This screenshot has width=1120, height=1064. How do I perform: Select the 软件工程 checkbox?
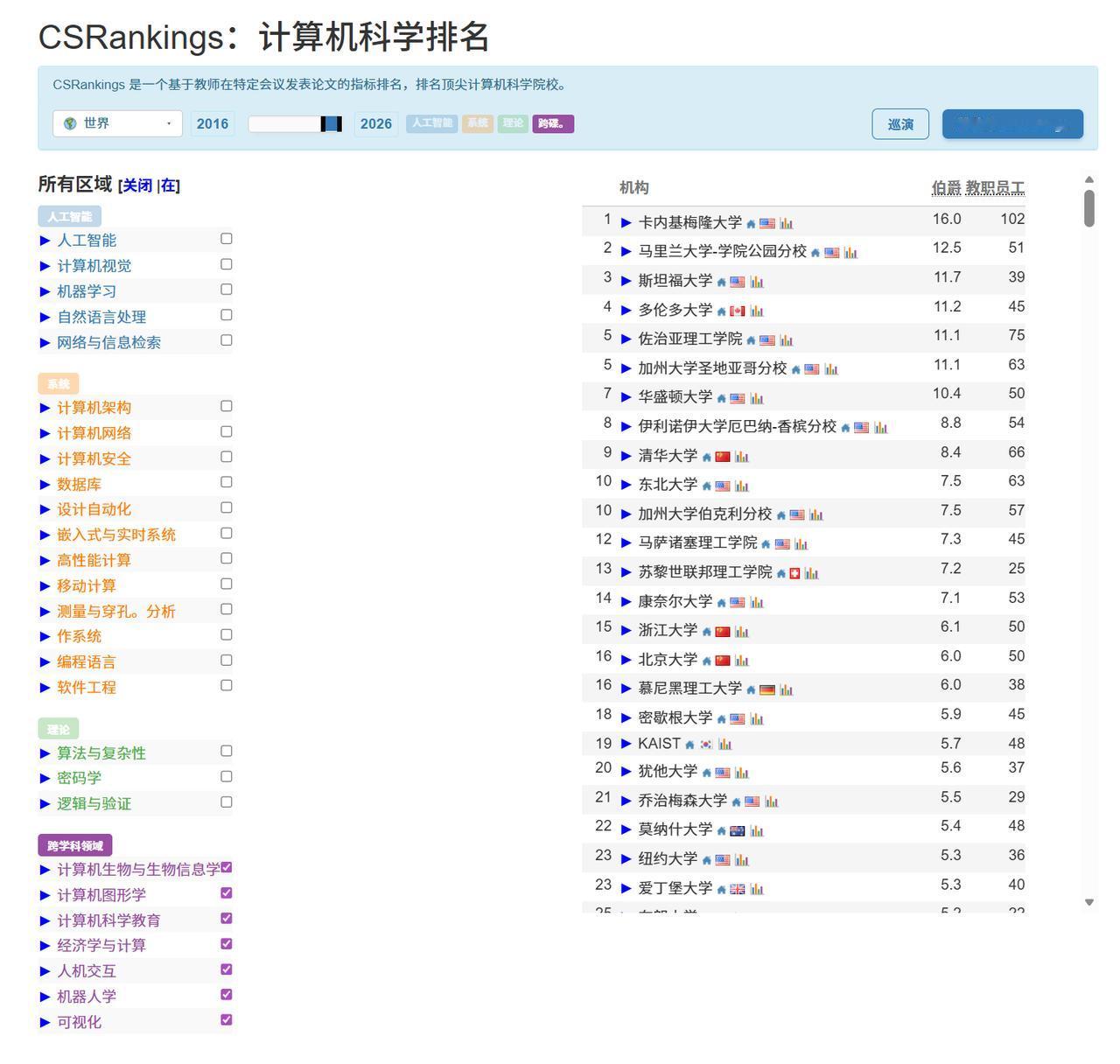227,686
